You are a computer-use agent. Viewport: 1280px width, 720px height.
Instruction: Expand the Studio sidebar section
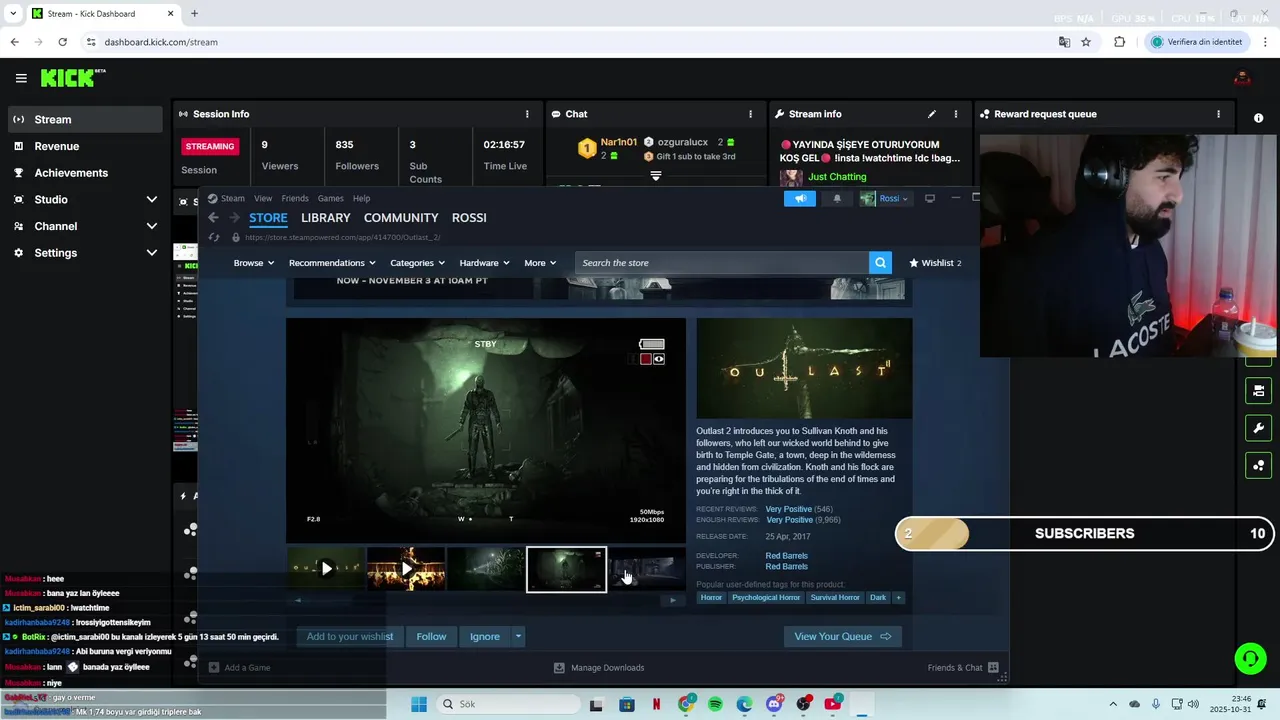click(152, 199)
